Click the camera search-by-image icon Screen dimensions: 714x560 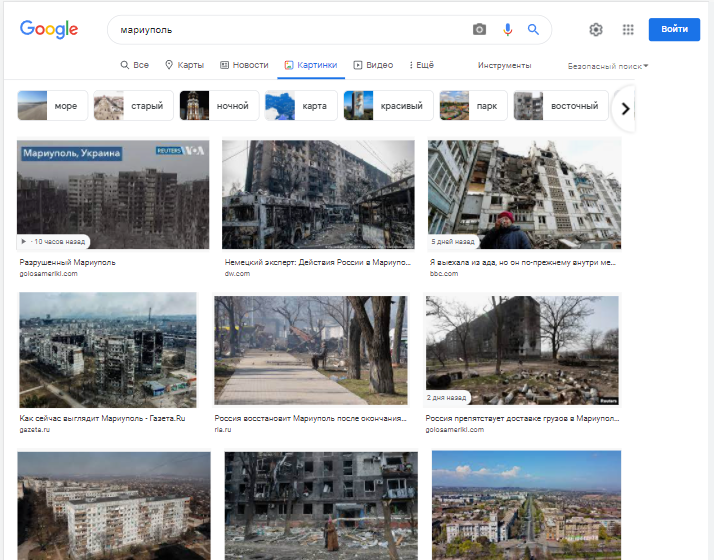click(x=479, y=30)
